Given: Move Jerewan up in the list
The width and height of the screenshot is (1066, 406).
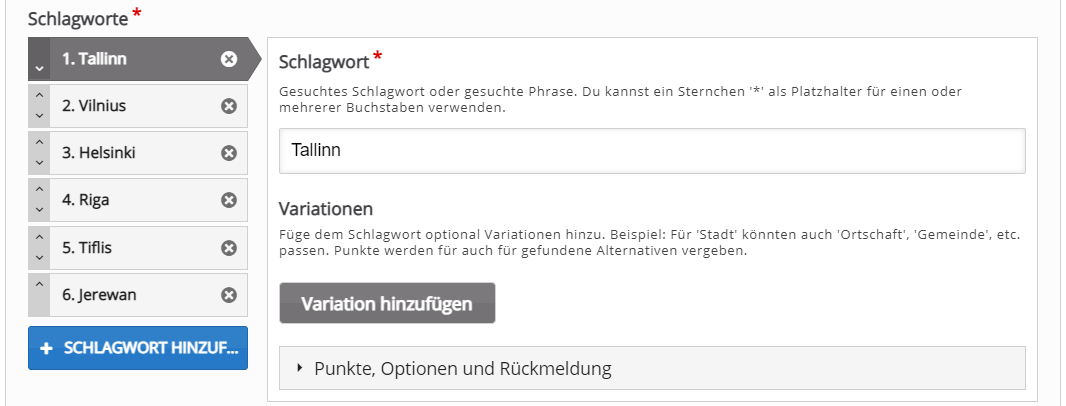Looking at the screenshot, I should [39, 284].
